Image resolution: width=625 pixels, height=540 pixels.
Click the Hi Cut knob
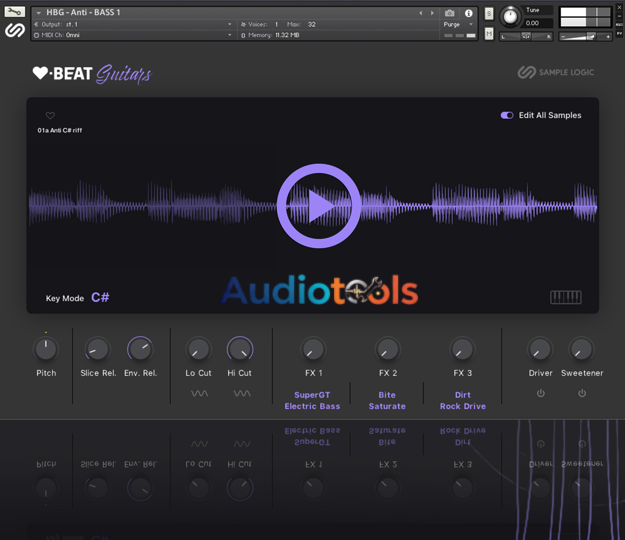(x=240, y=349)
